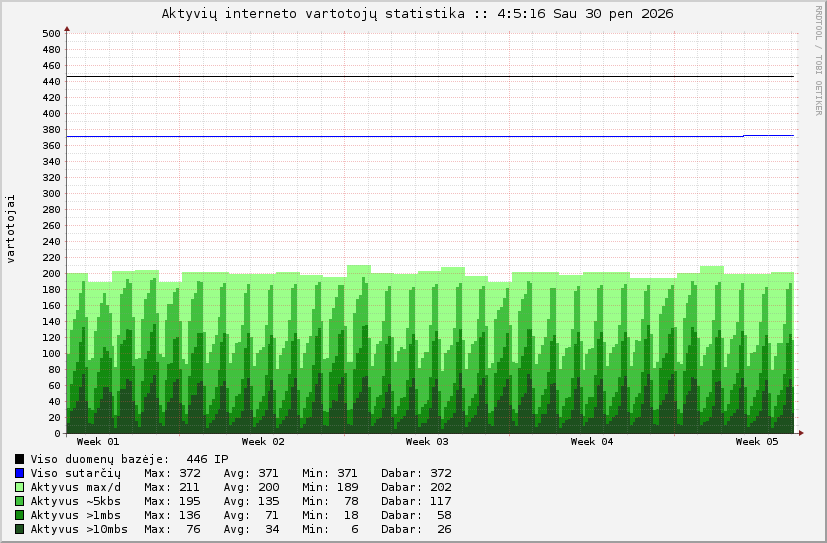Click the blue Viso sutarčių legend swatch

tap(19, 473)
